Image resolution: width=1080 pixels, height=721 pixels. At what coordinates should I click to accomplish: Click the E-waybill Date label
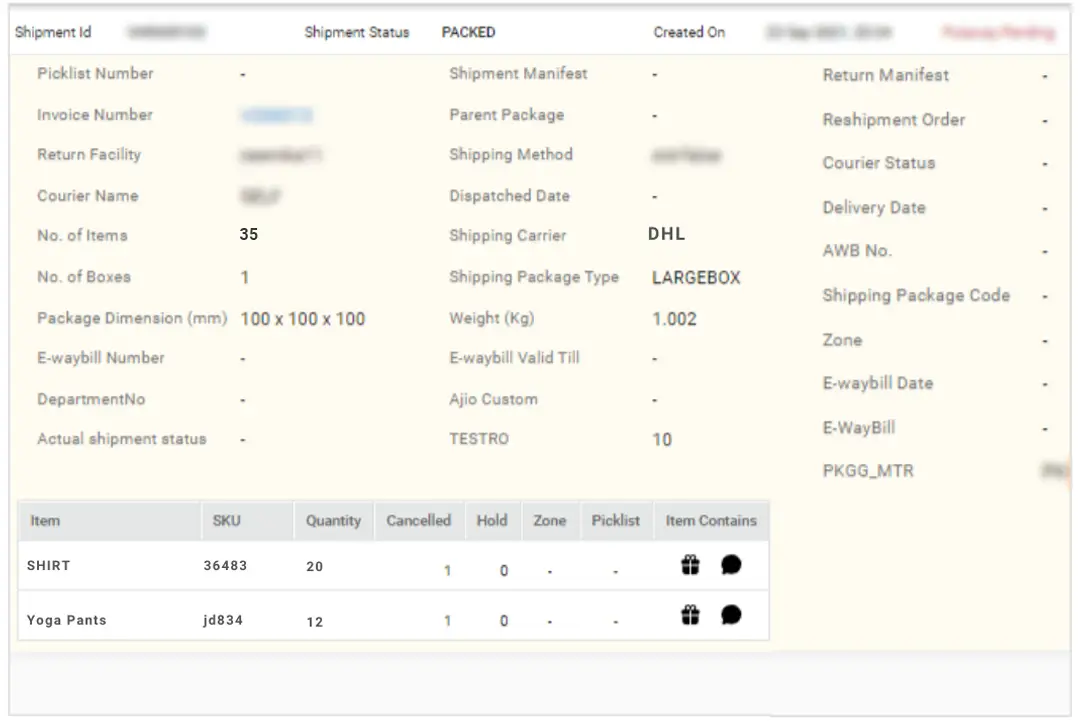click(x=878, y=384)
